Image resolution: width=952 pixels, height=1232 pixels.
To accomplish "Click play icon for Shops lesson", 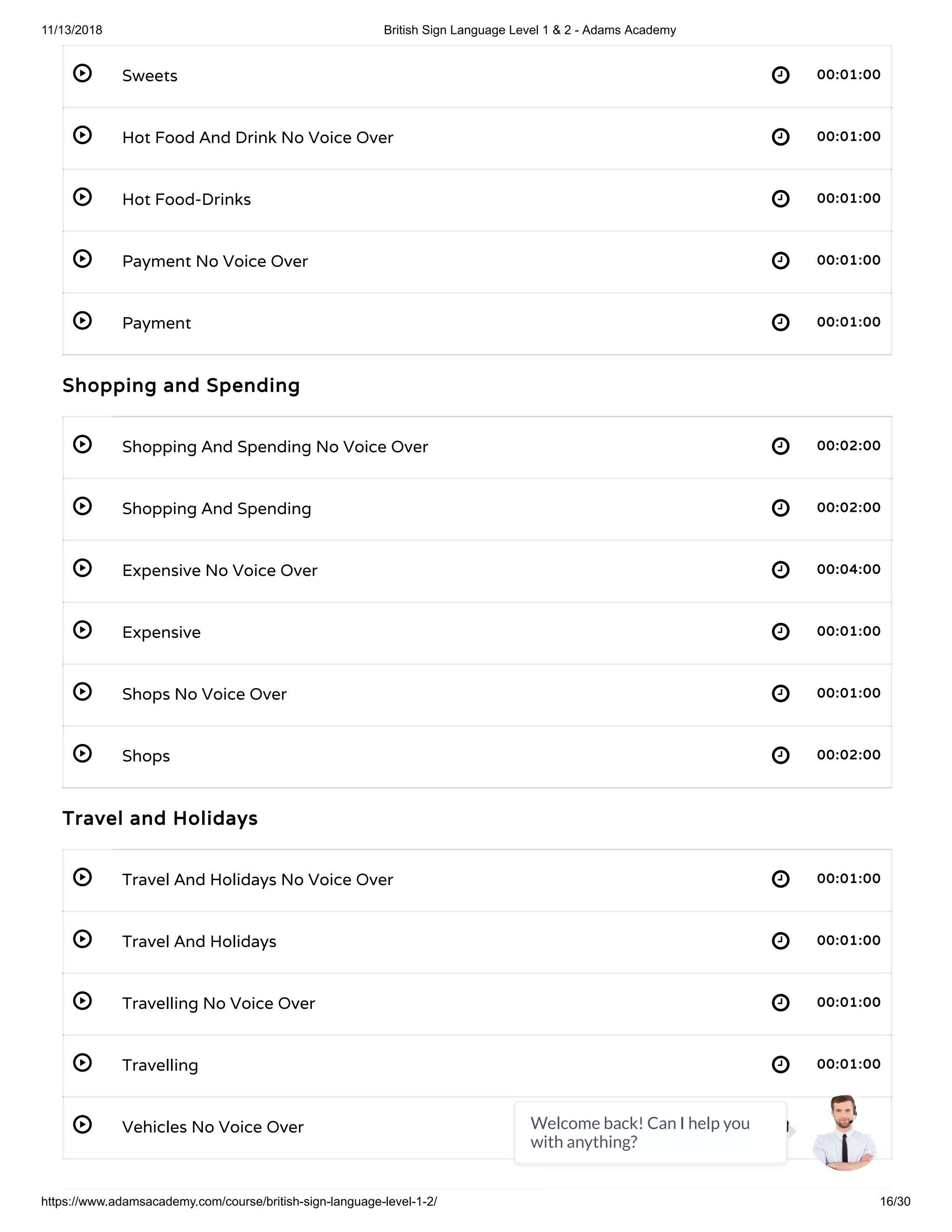I will coord(82,754).
